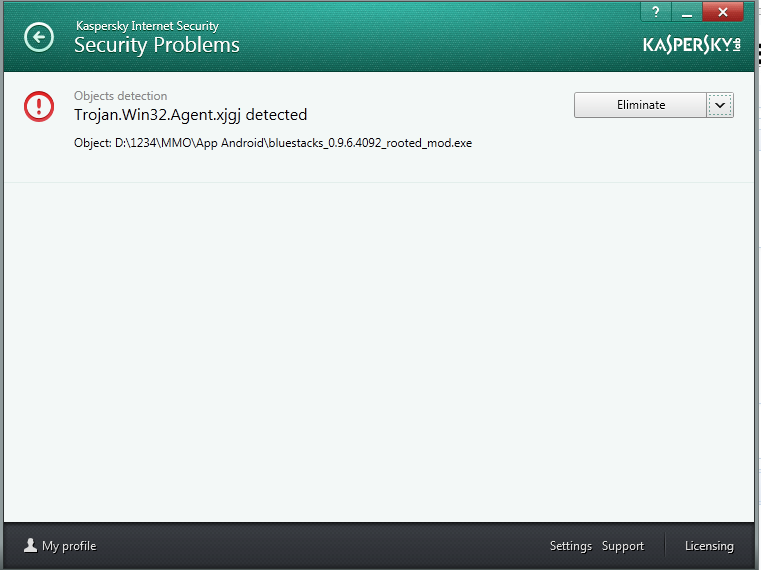The height and width of the screenshot is (570, 761).
Task: Open the Licensing link
Action: tap(709, 546)
